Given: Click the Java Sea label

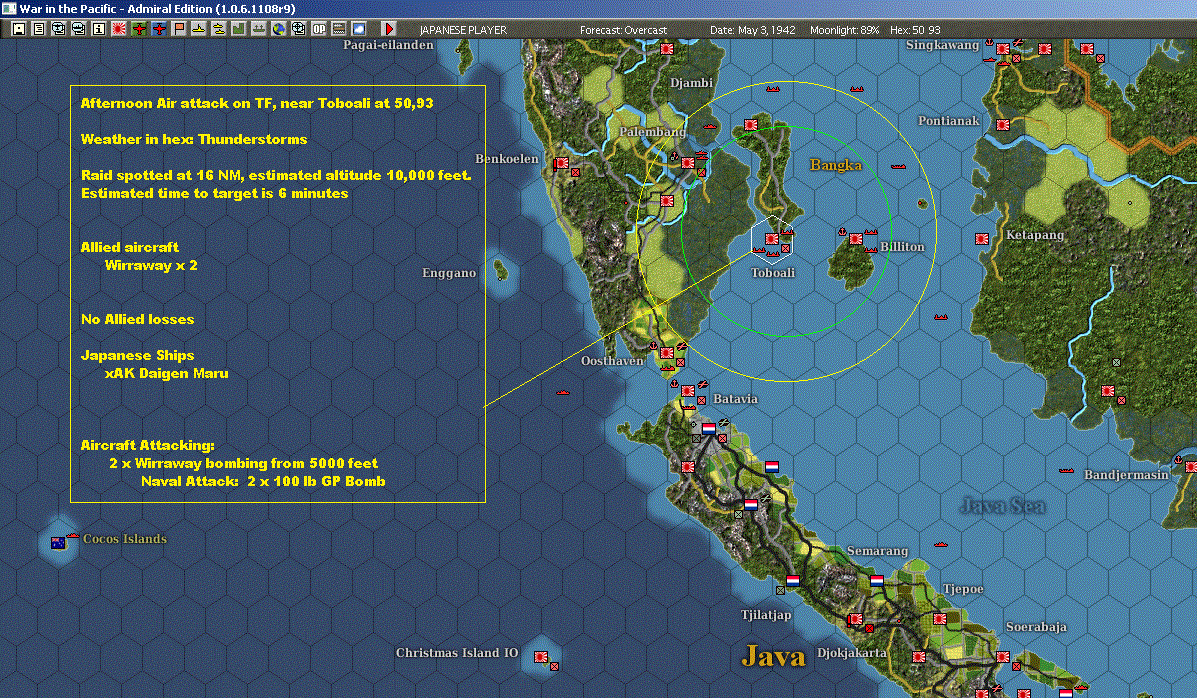Looking at the screenshot, I should (1002, 506).
